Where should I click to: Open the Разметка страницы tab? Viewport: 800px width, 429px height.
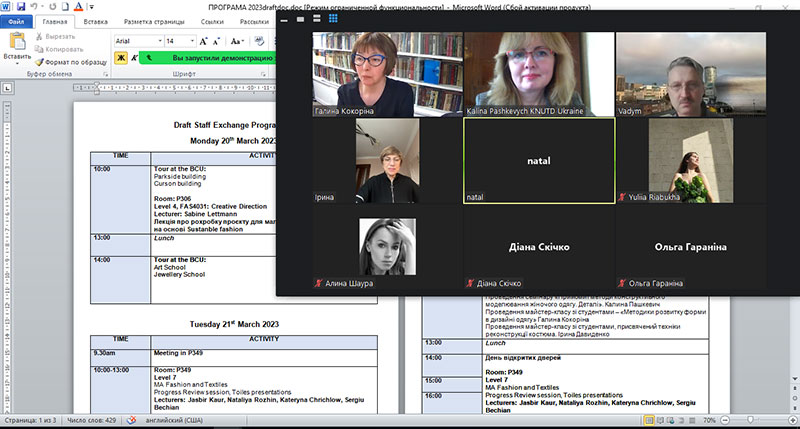pyautogui.click(x=154, y=21)
